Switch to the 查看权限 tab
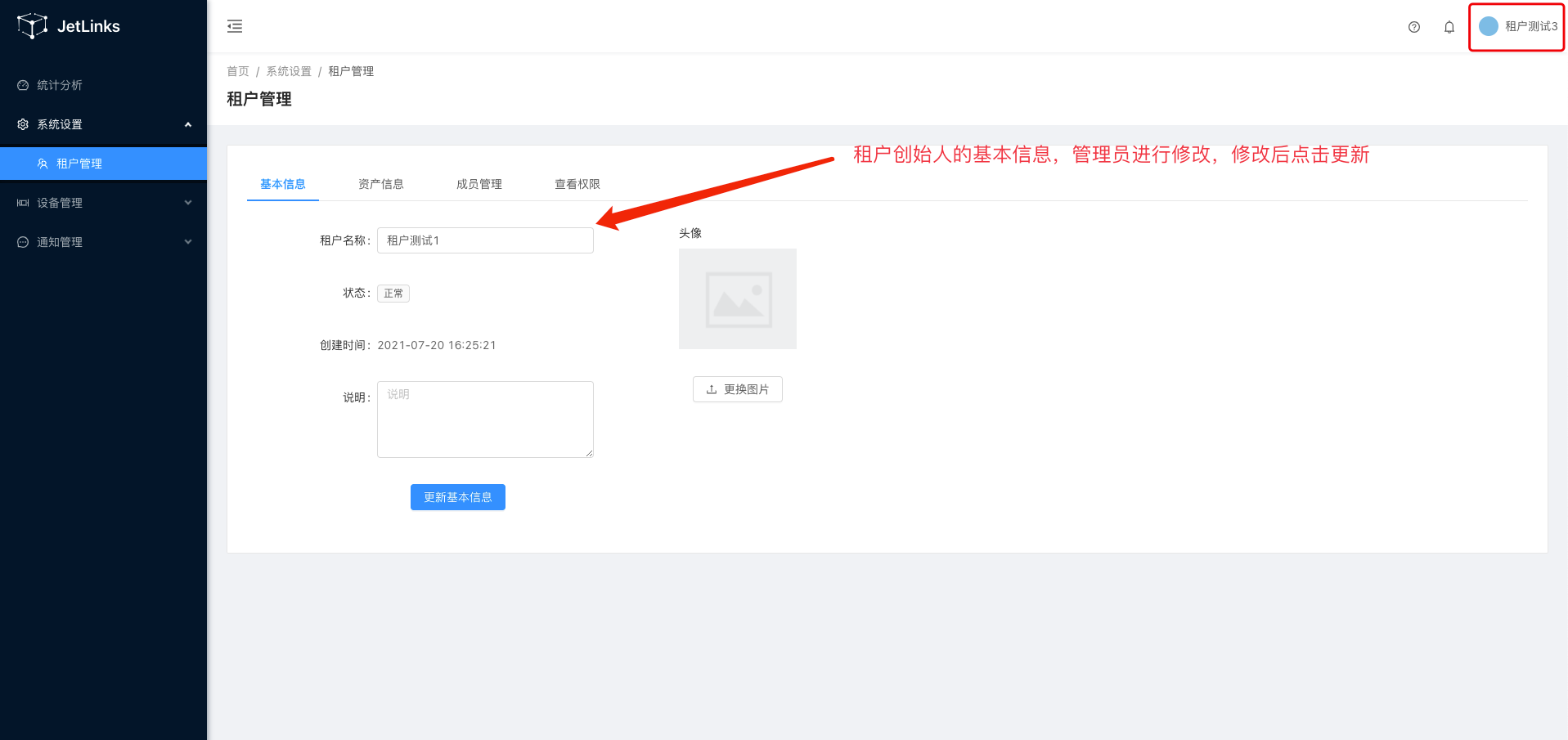The image size is (1568, 740). [577, 184]
